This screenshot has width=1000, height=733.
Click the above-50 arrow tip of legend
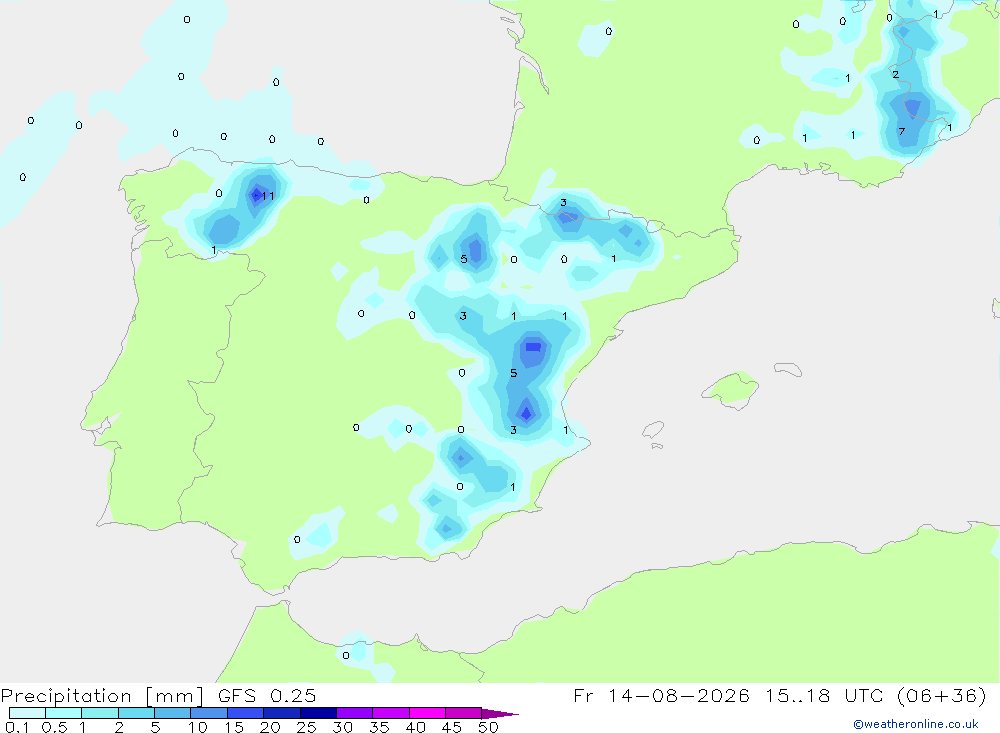click(499, 713)
